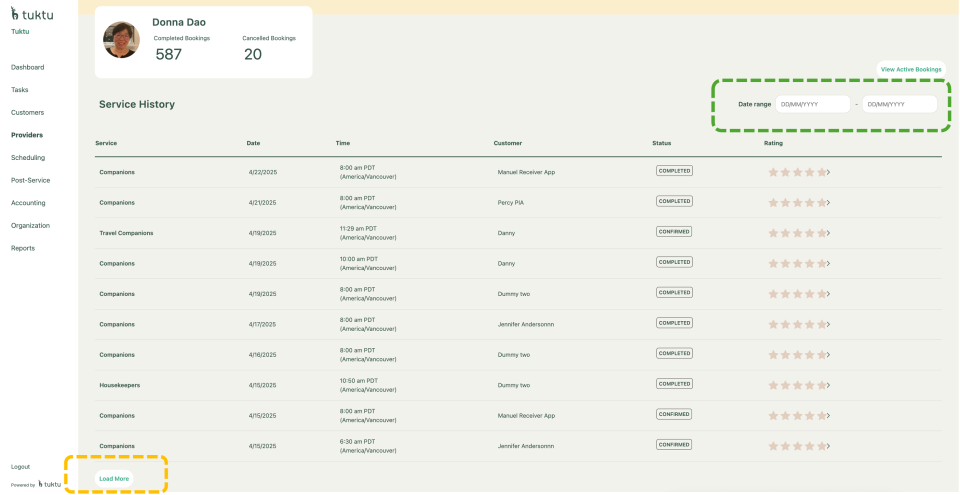Expand rating chevron in the Travel Companions row
This screenshot has height=495, width=960.
click(829, 233)
